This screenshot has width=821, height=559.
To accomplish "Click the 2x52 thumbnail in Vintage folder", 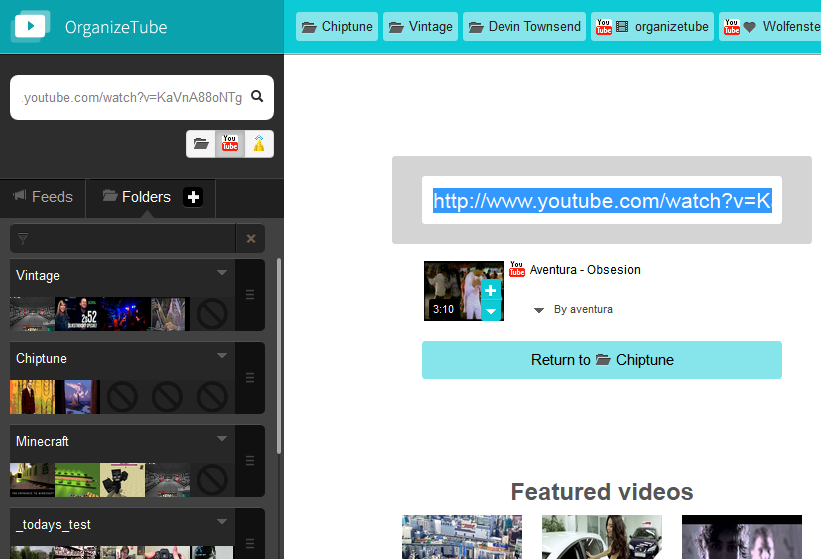I will click(77, 314).
